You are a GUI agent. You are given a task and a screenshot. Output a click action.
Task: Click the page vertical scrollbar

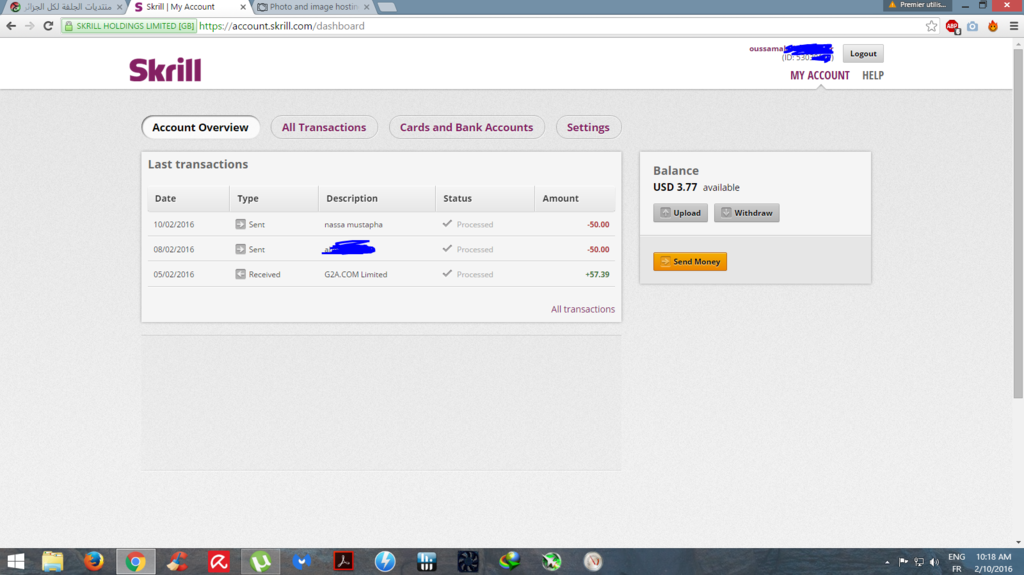1018,222
